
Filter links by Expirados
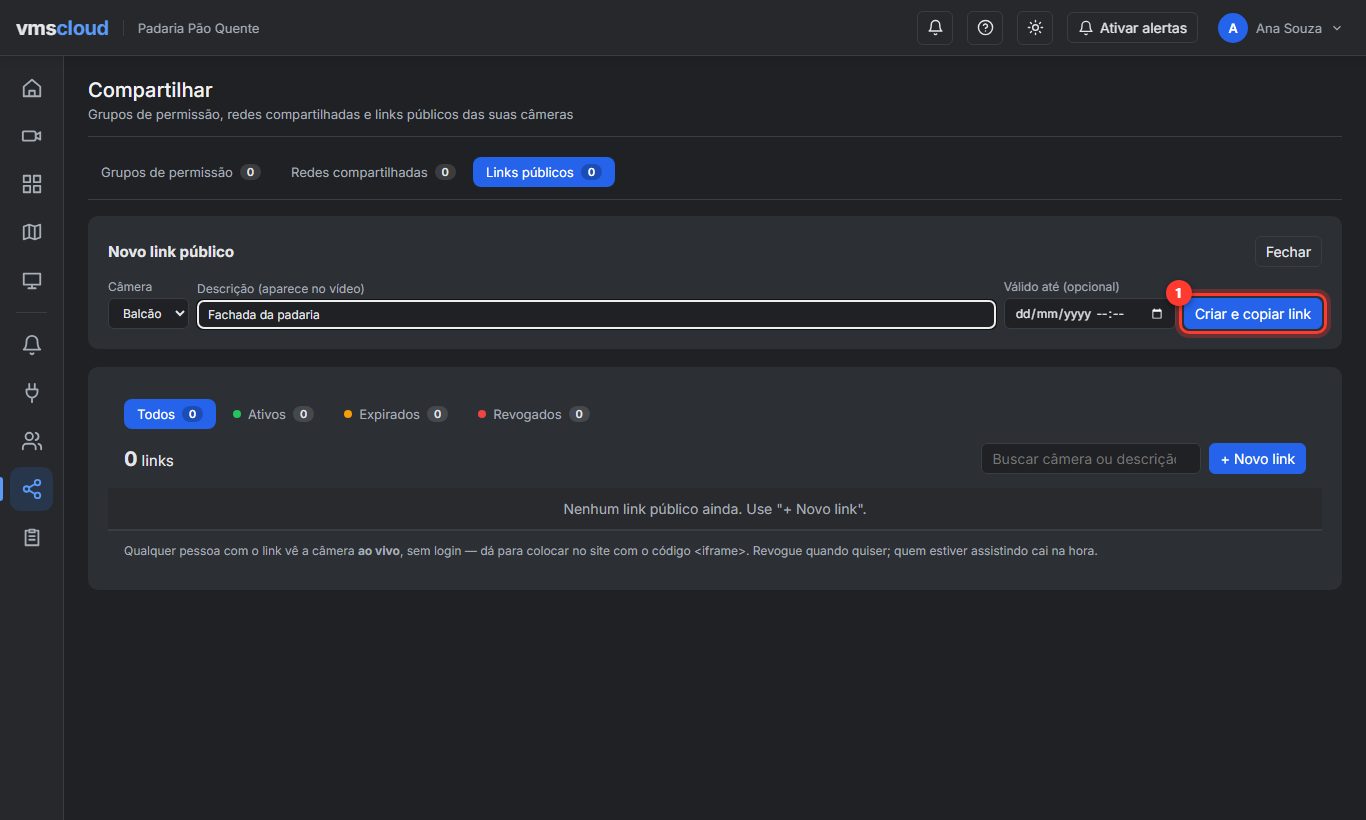(x=396, y=414)
